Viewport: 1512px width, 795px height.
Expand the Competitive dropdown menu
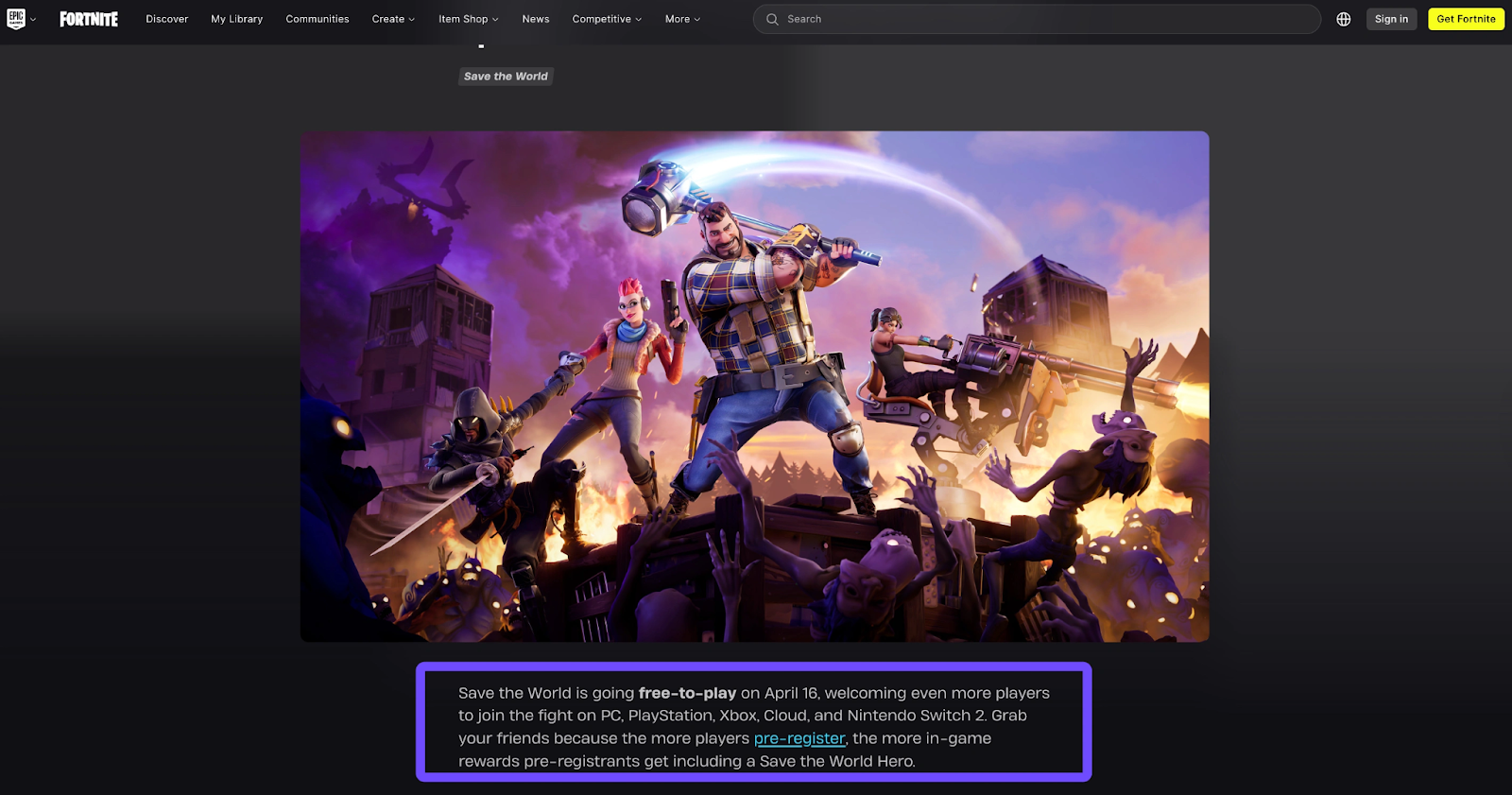tap(607, 19)
